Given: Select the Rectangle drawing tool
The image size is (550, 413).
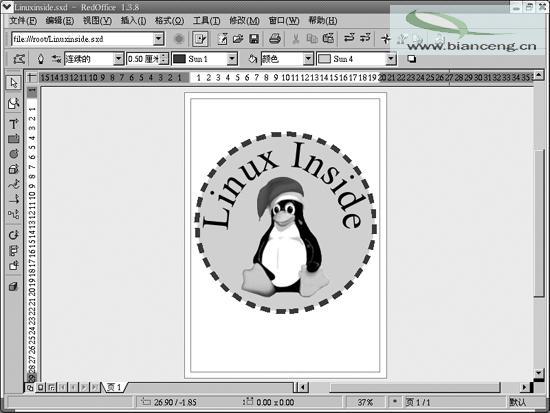Looking at the screenshot, I should pyautogui.click(x=14, y=139).
